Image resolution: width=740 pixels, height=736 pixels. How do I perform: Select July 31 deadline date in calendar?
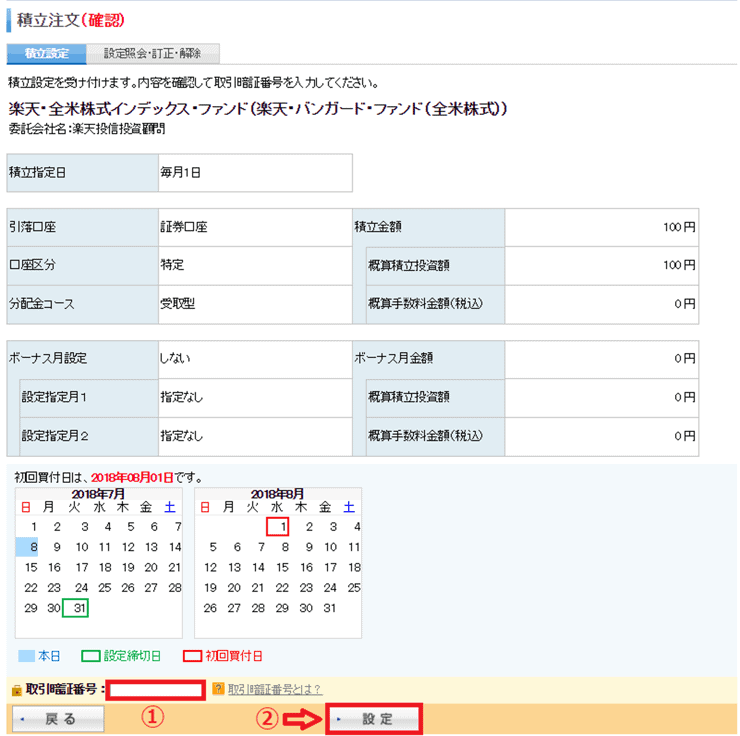76,608
